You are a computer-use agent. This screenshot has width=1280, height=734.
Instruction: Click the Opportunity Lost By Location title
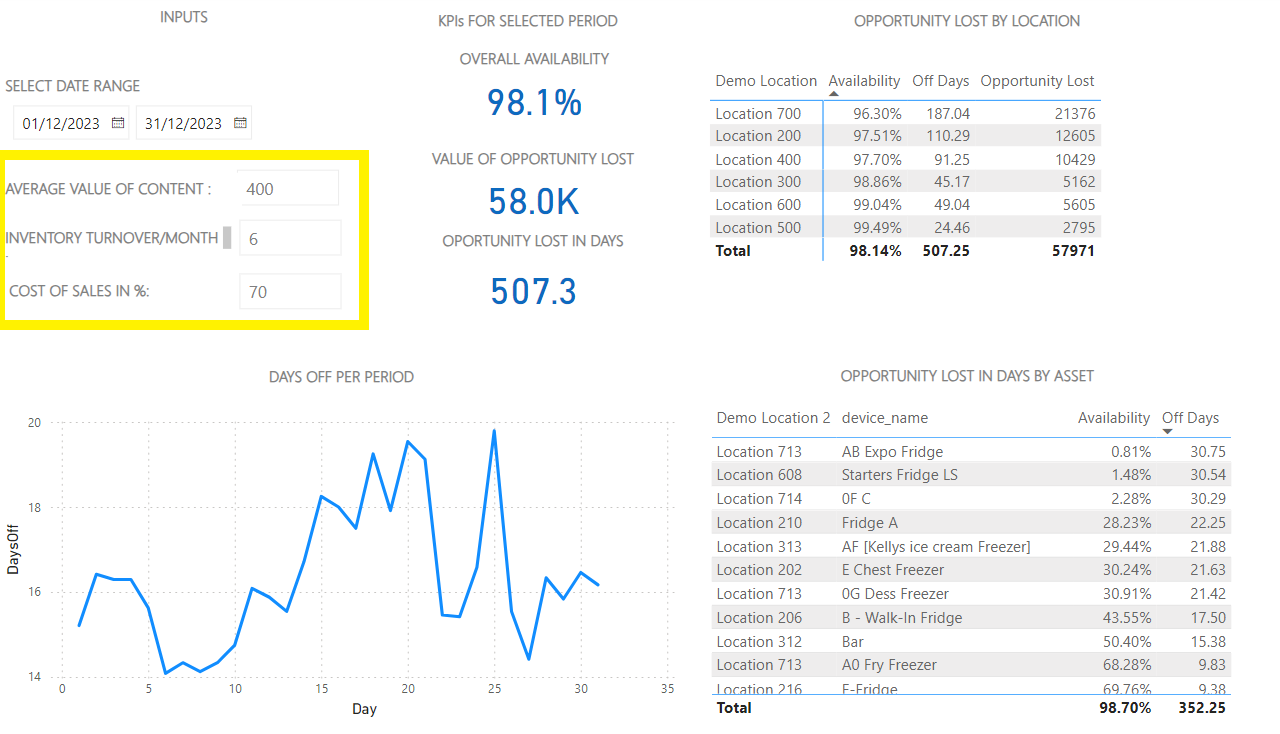[967, 21]
